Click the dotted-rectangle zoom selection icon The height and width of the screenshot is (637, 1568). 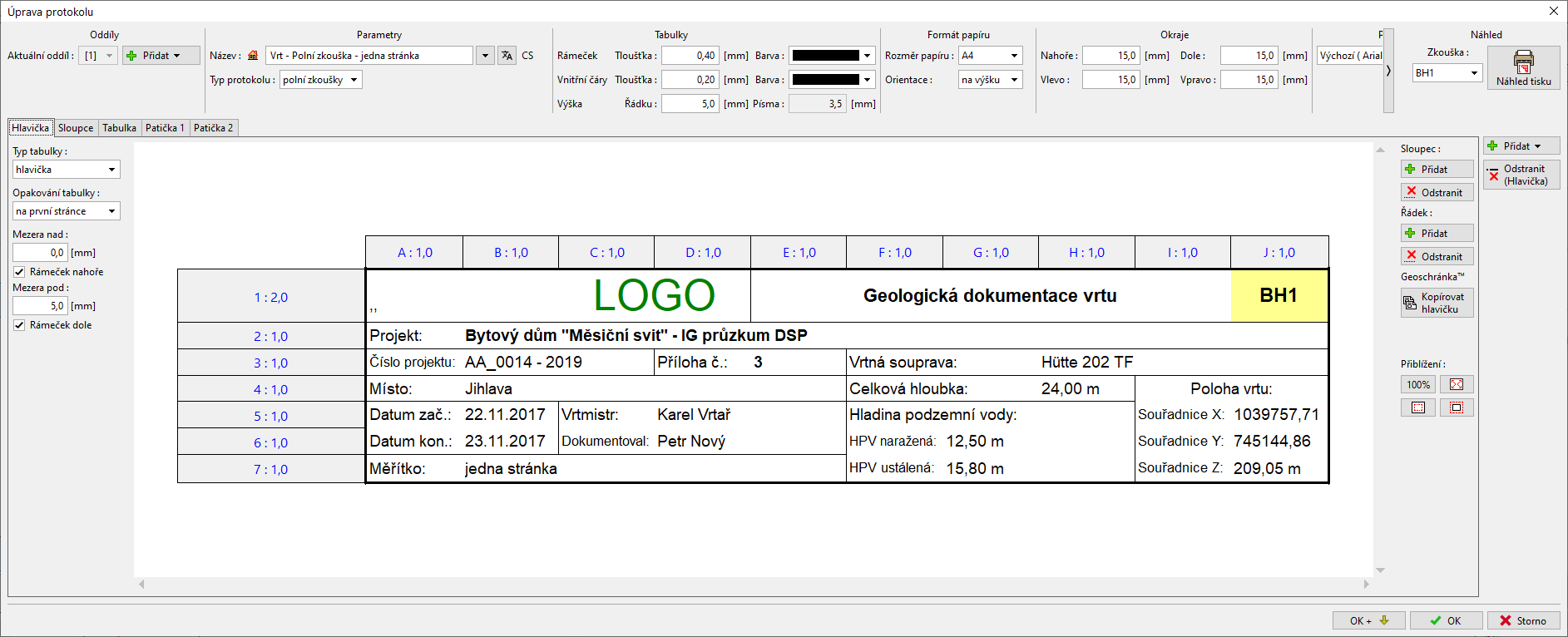click(1418, 407)
